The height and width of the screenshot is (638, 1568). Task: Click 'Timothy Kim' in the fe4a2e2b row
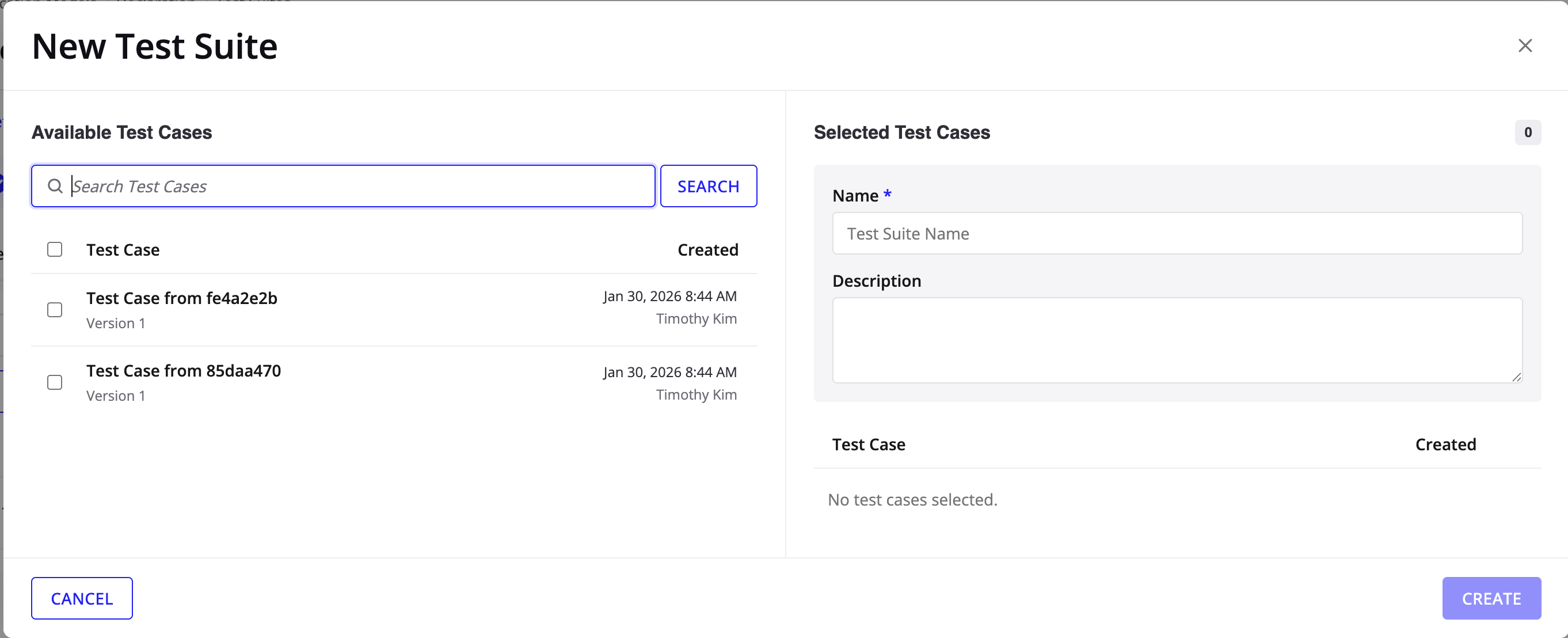tap(697, 318)
